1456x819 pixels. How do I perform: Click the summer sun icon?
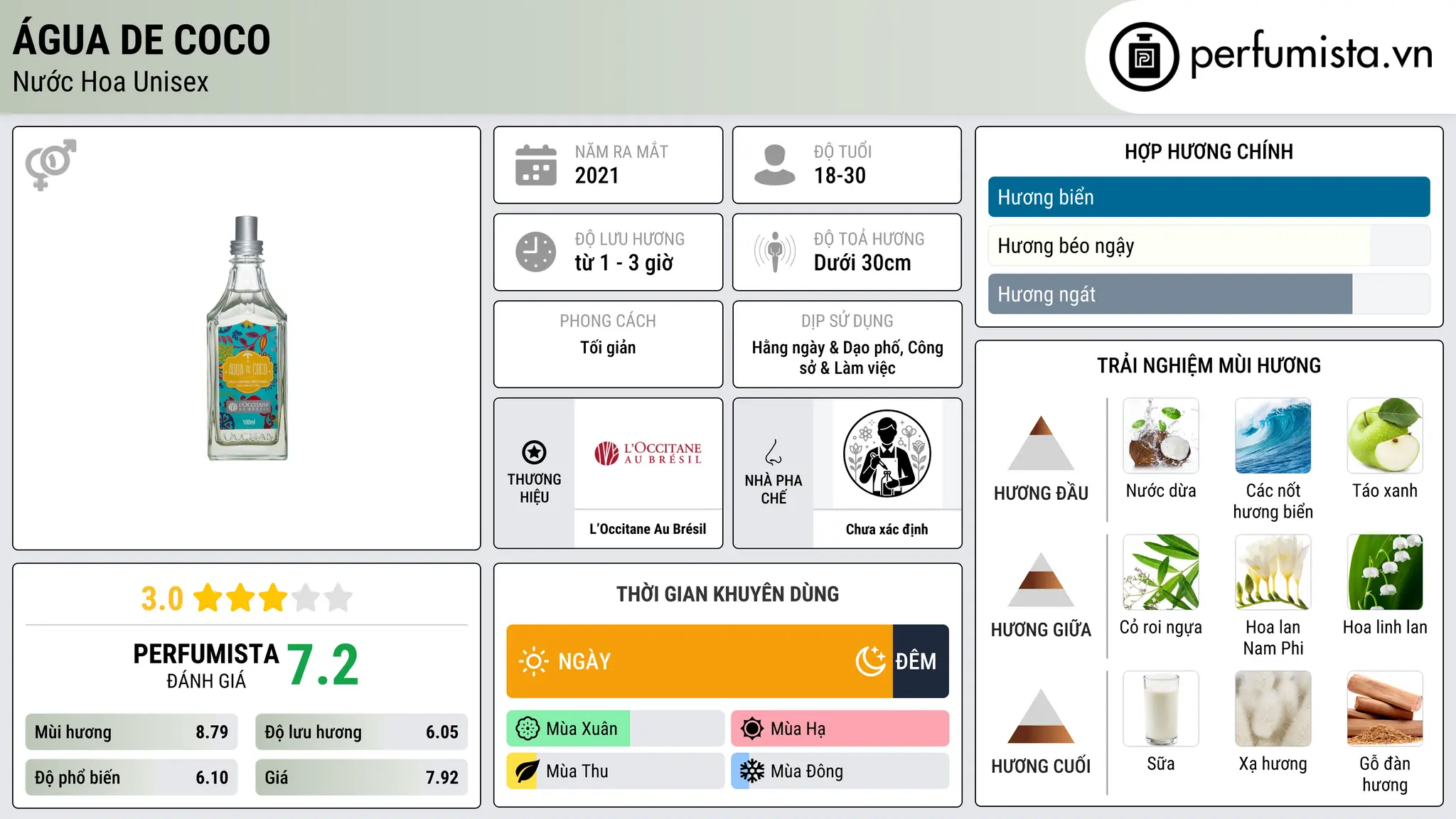coord(752,729)
